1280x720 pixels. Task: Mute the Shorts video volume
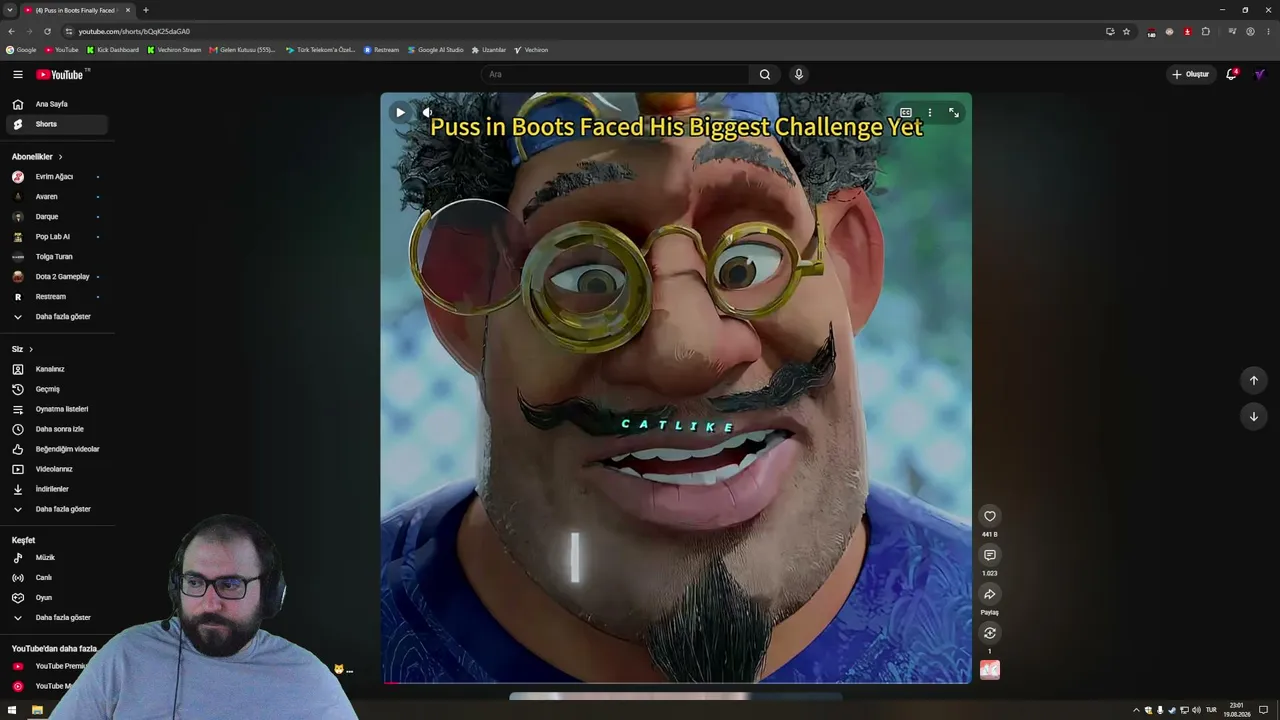[427, 112]
